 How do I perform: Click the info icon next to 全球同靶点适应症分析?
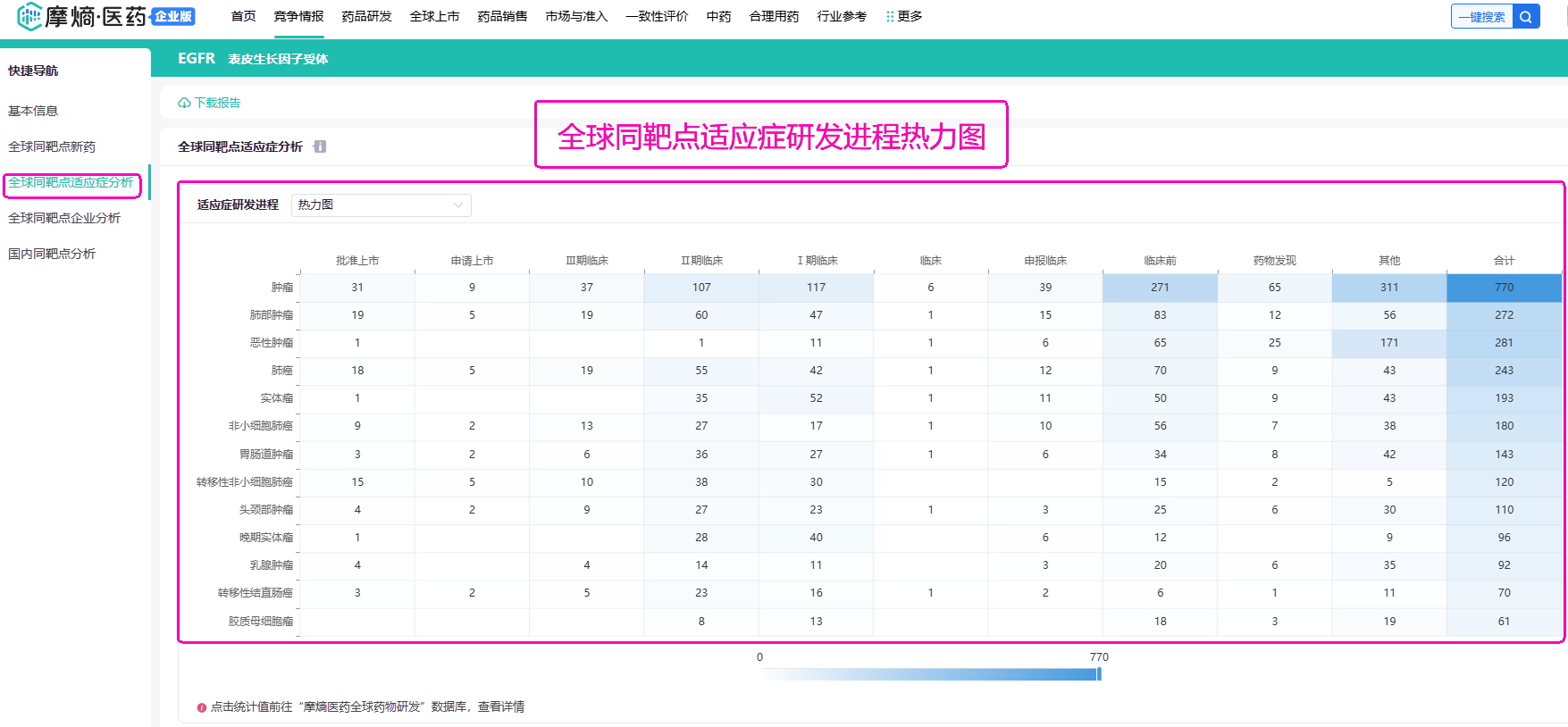click(x=320, y=146)
